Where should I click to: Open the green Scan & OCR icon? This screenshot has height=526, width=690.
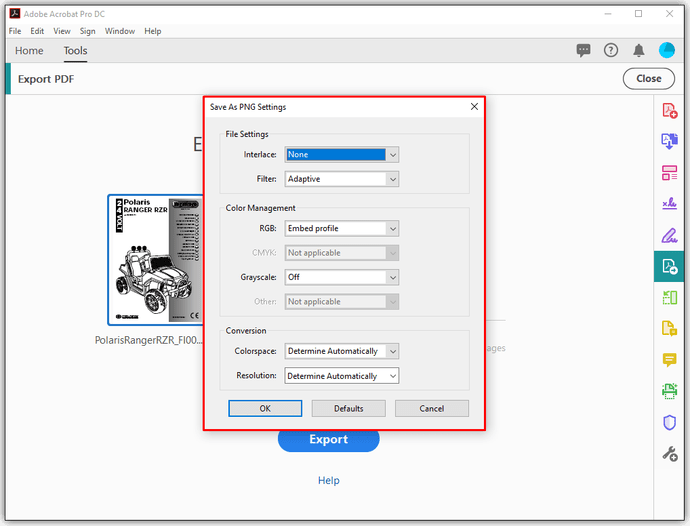(669, 391)
